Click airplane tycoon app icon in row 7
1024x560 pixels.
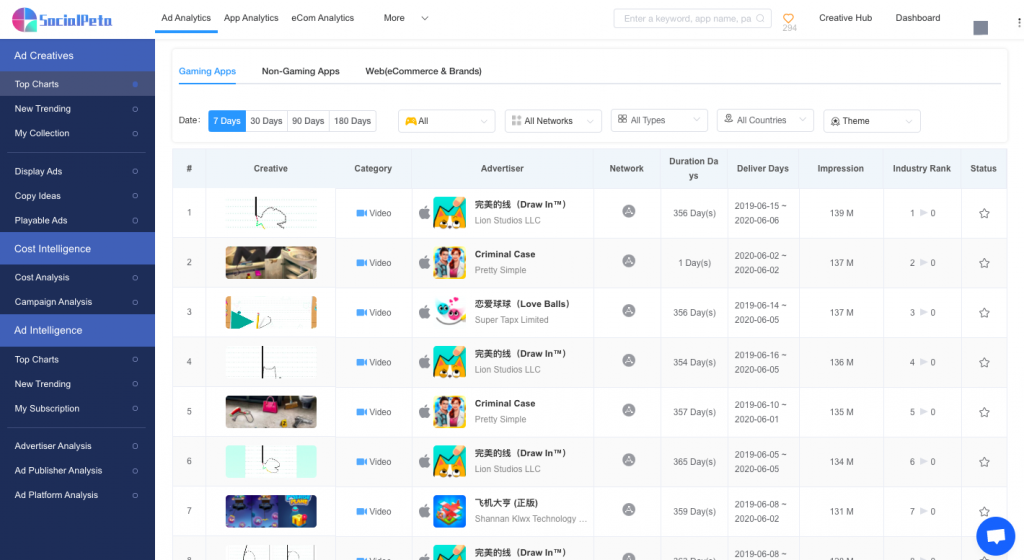[x=449, y=511]
